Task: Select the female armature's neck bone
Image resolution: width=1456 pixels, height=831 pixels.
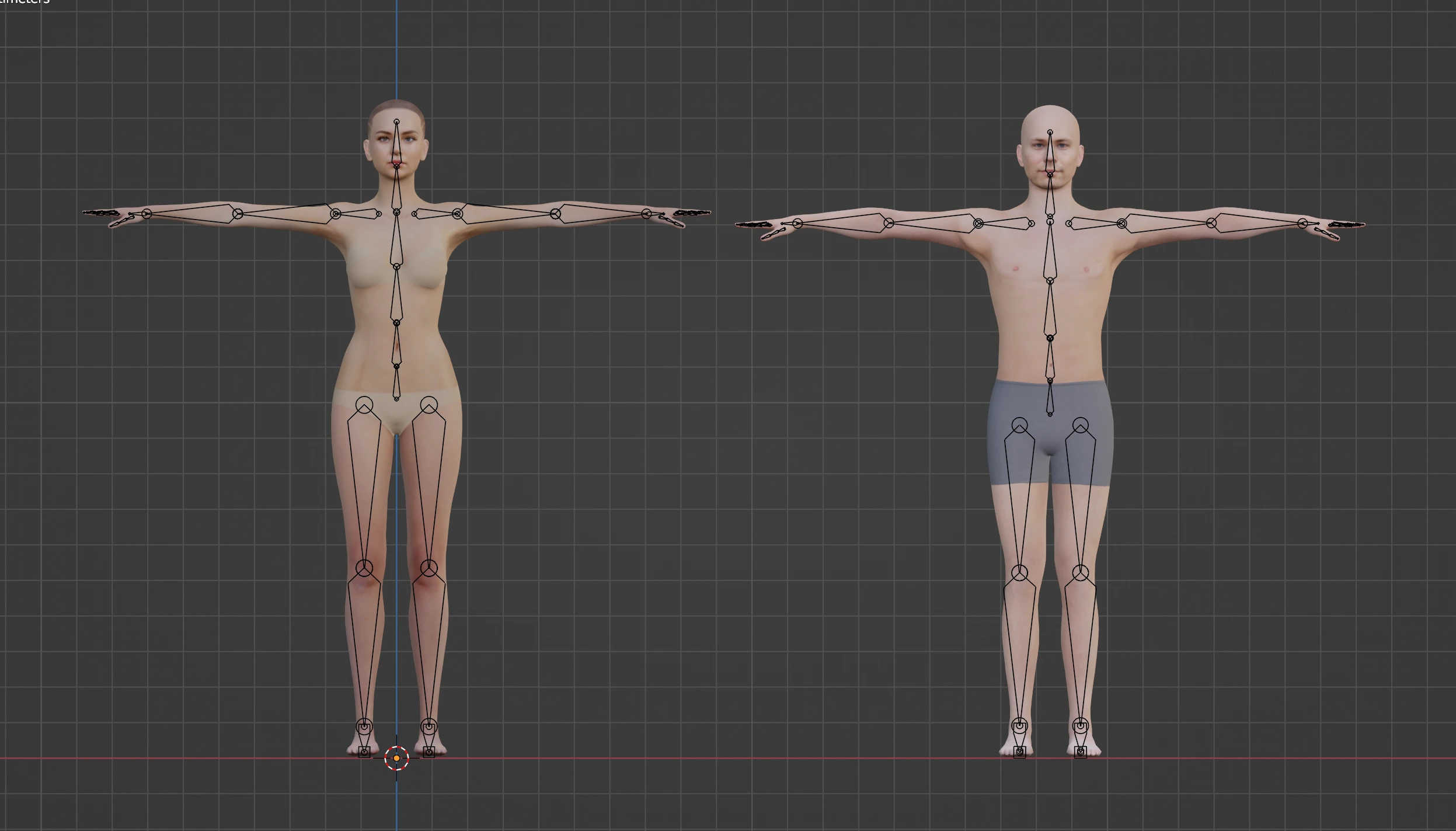Action: point(396,189)
